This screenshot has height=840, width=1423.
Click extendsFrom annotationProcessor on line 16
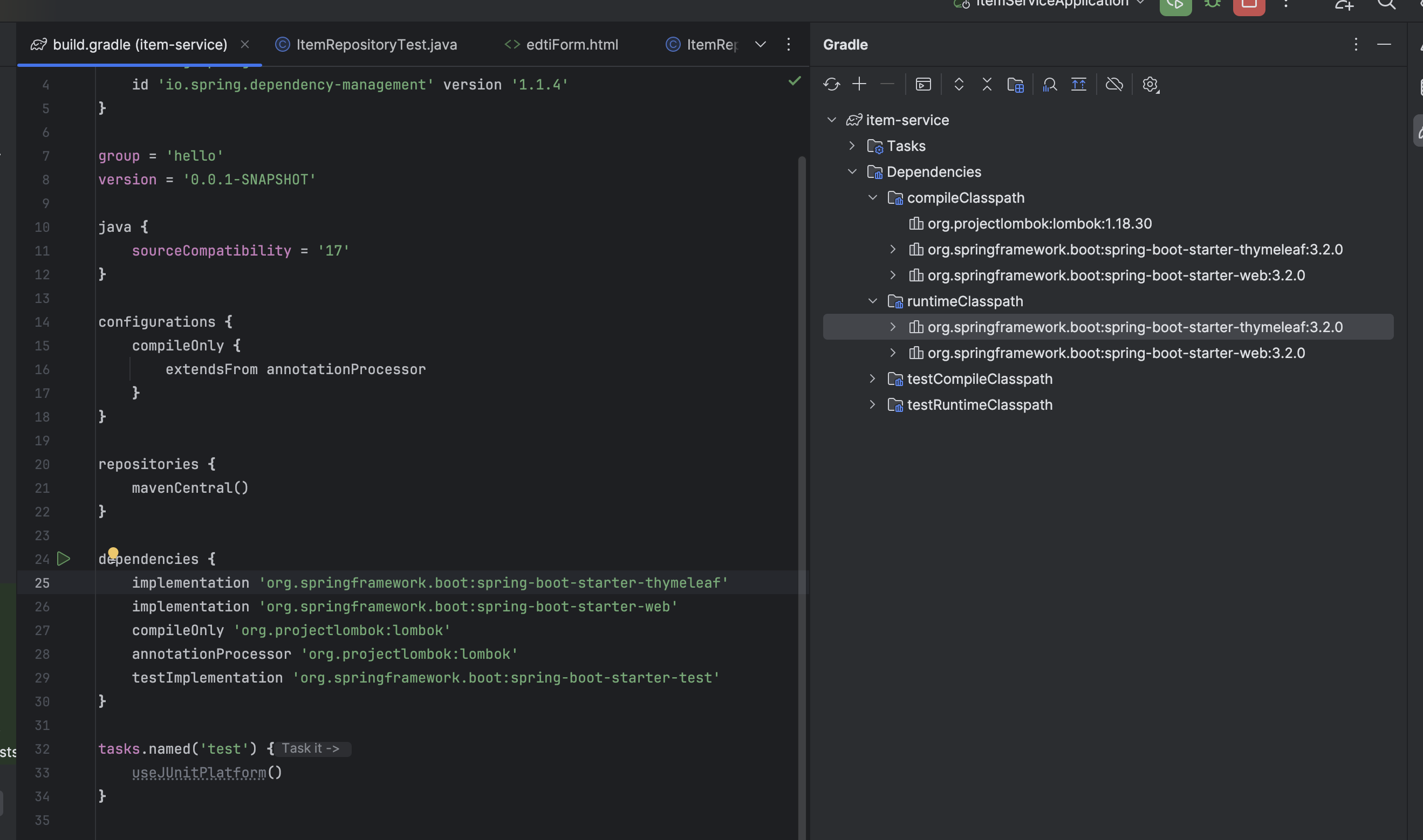coord(296,369)
